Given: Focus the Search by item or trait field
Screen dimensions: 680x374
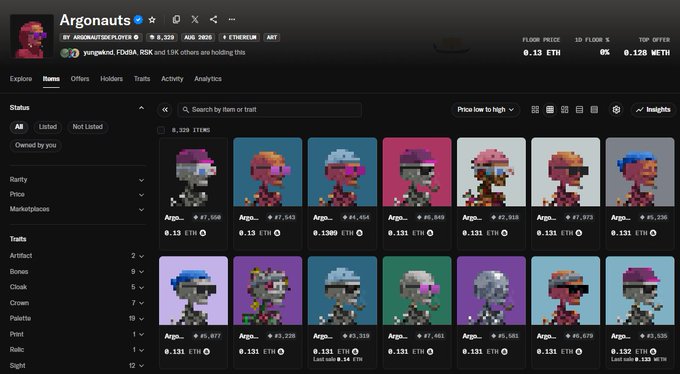Looking at the screenshot, I should pos(269,110).
